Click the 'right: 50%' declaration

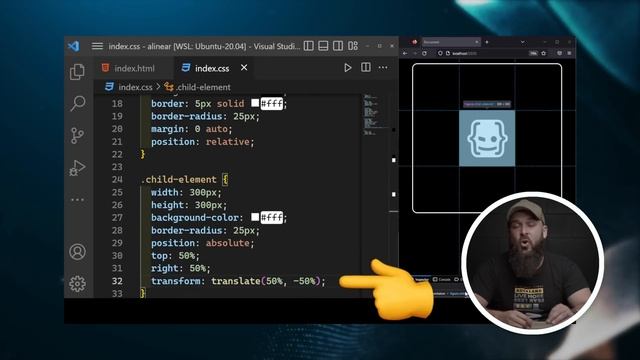(x=181, y=269)
